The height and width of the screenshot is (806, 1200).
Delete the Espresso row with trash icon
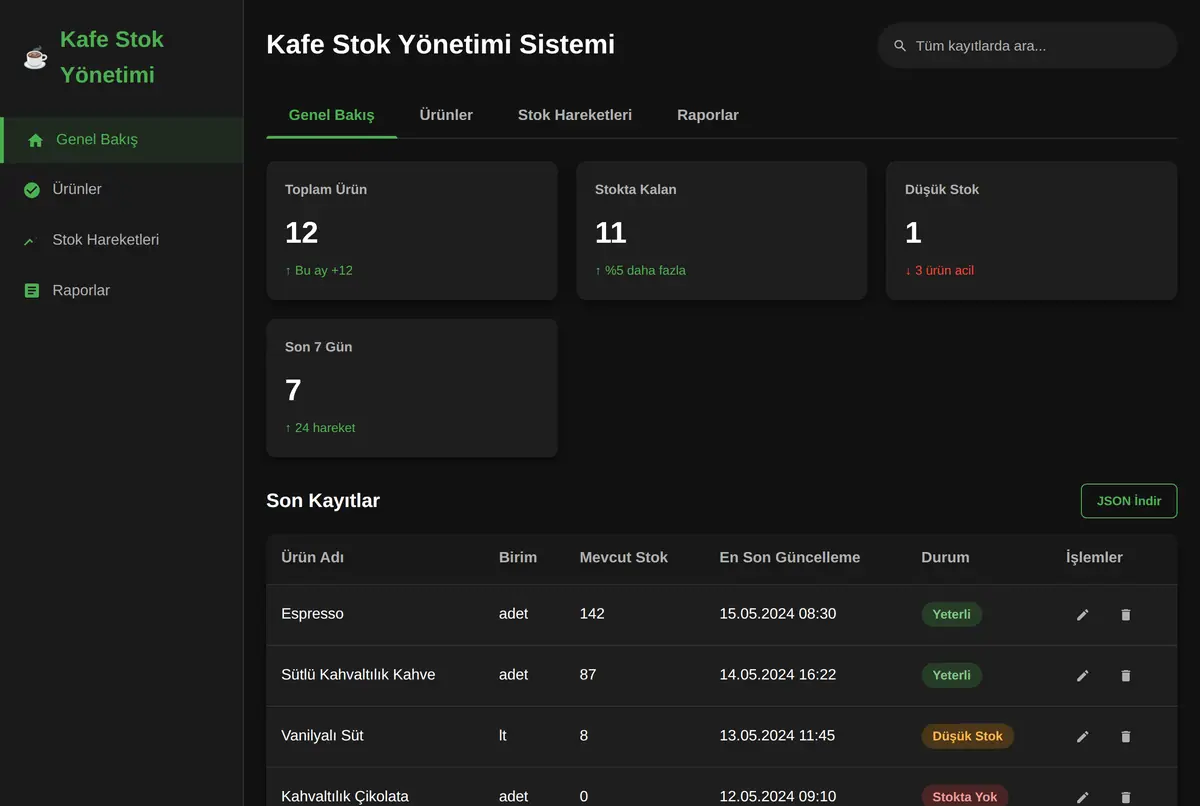coord(1126,615)
